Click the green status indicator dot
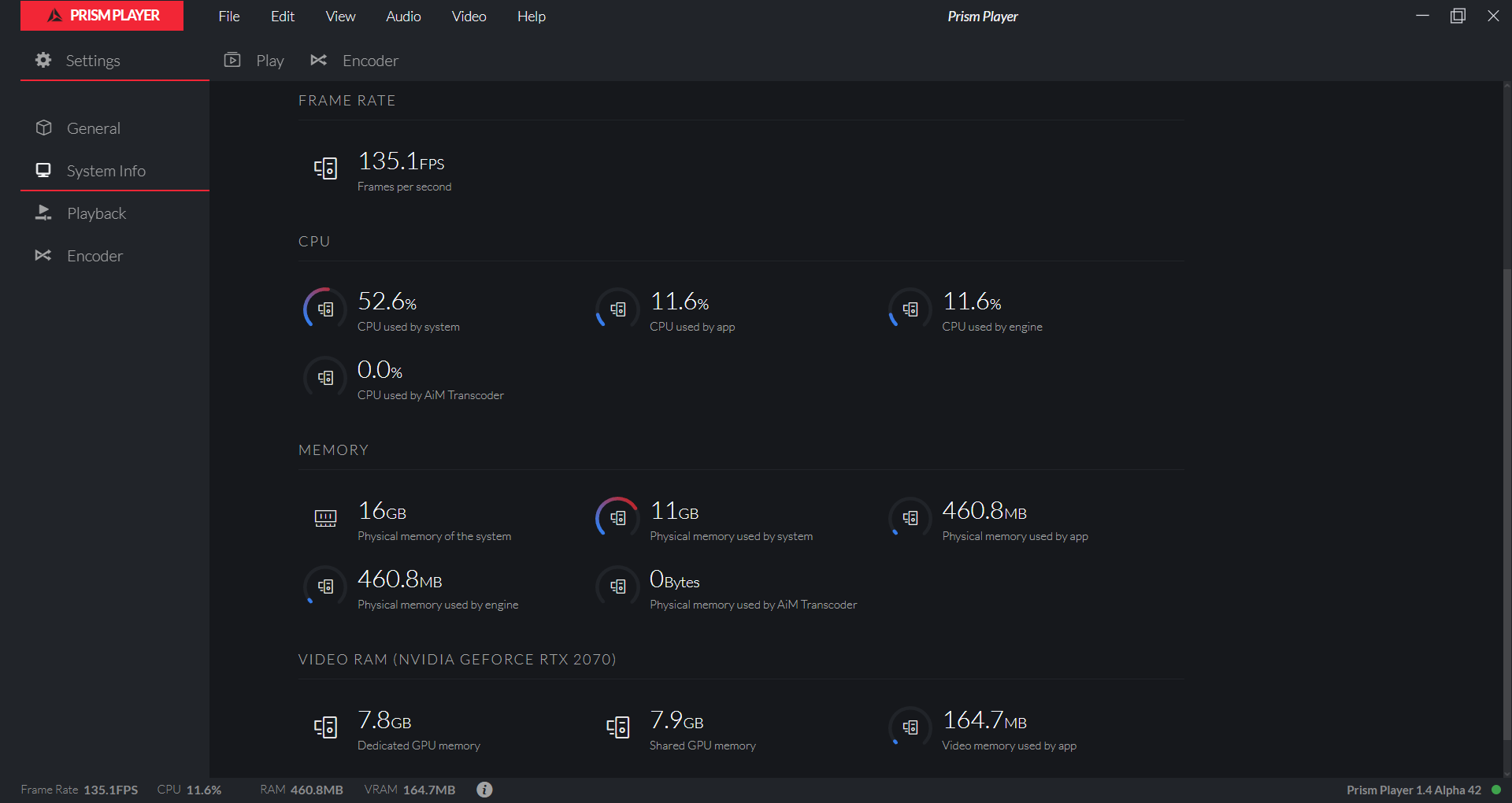The image size is (1512, 803). (x=1495, y=790)
